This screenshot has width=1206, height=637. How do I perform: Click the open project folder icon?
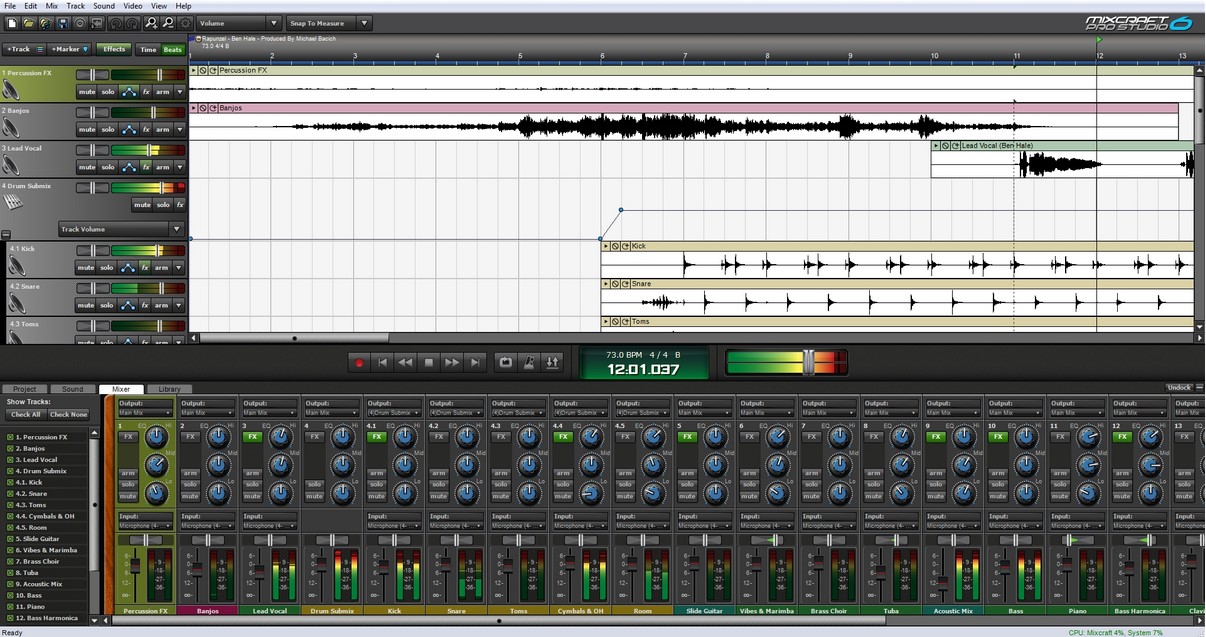30,23
